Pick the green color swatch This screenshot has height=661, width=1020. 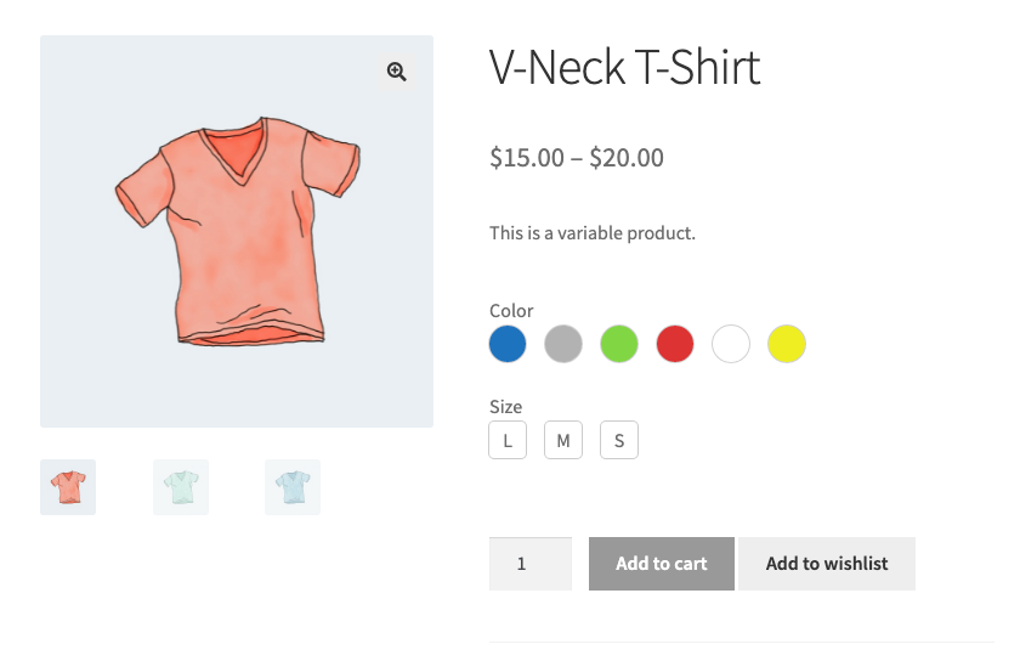pyautogui.click(x=619, y=344)
